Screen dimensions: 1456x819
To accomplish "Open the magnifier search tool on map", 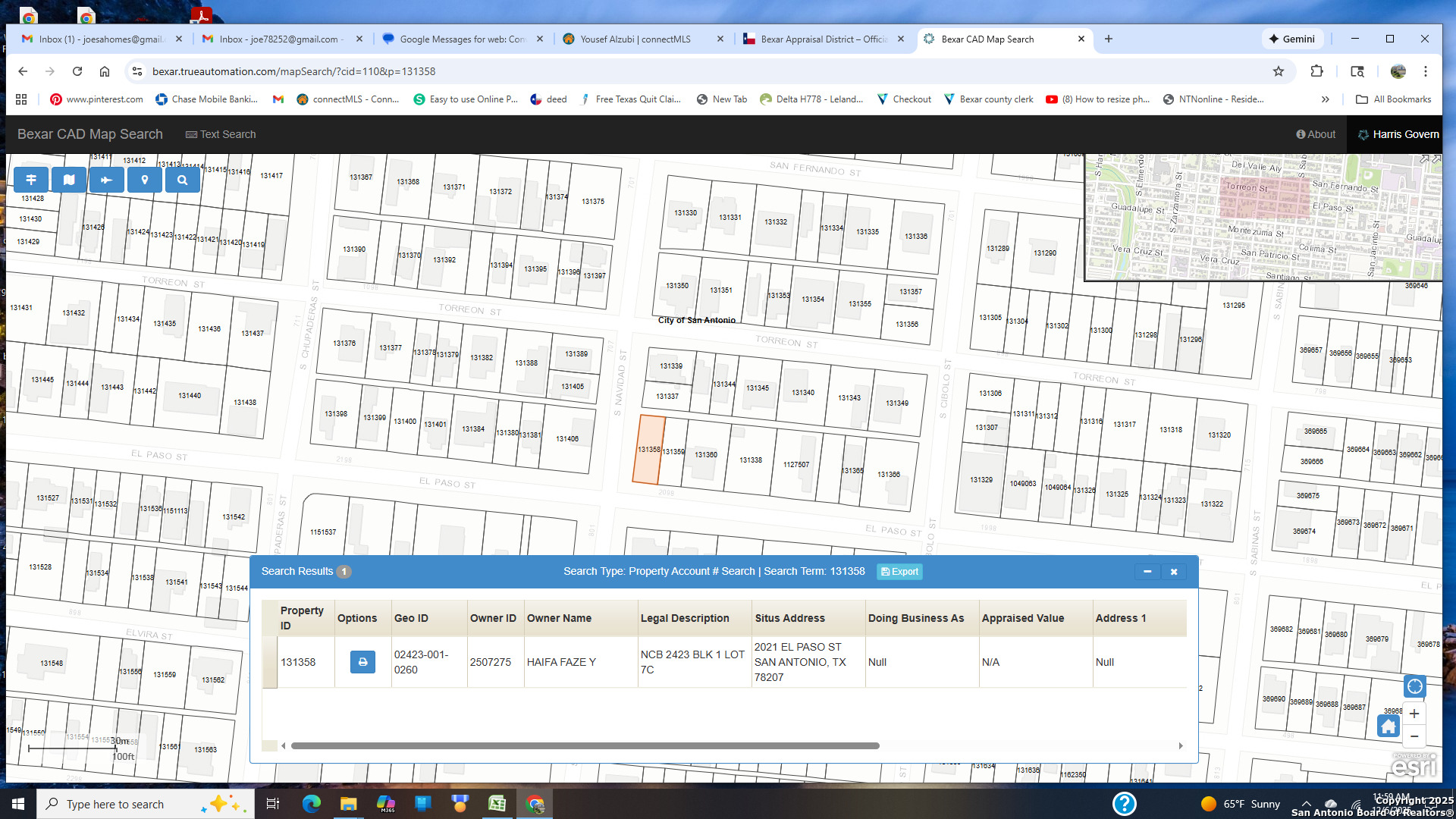I will point(182,180).
